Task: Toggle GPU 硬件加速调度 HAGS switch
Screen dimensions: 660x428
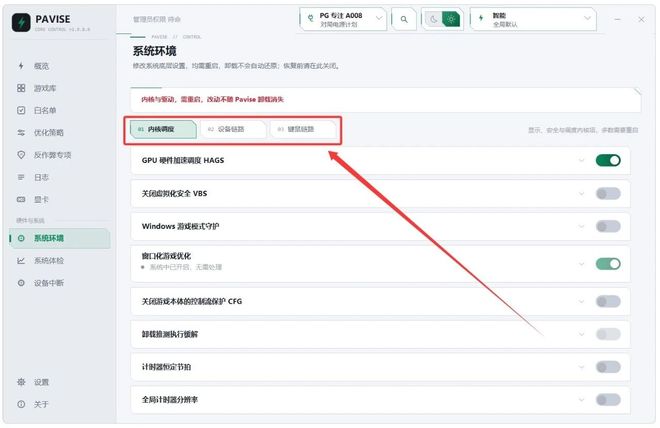Action: pyautogui.click(x=608, y=160)
